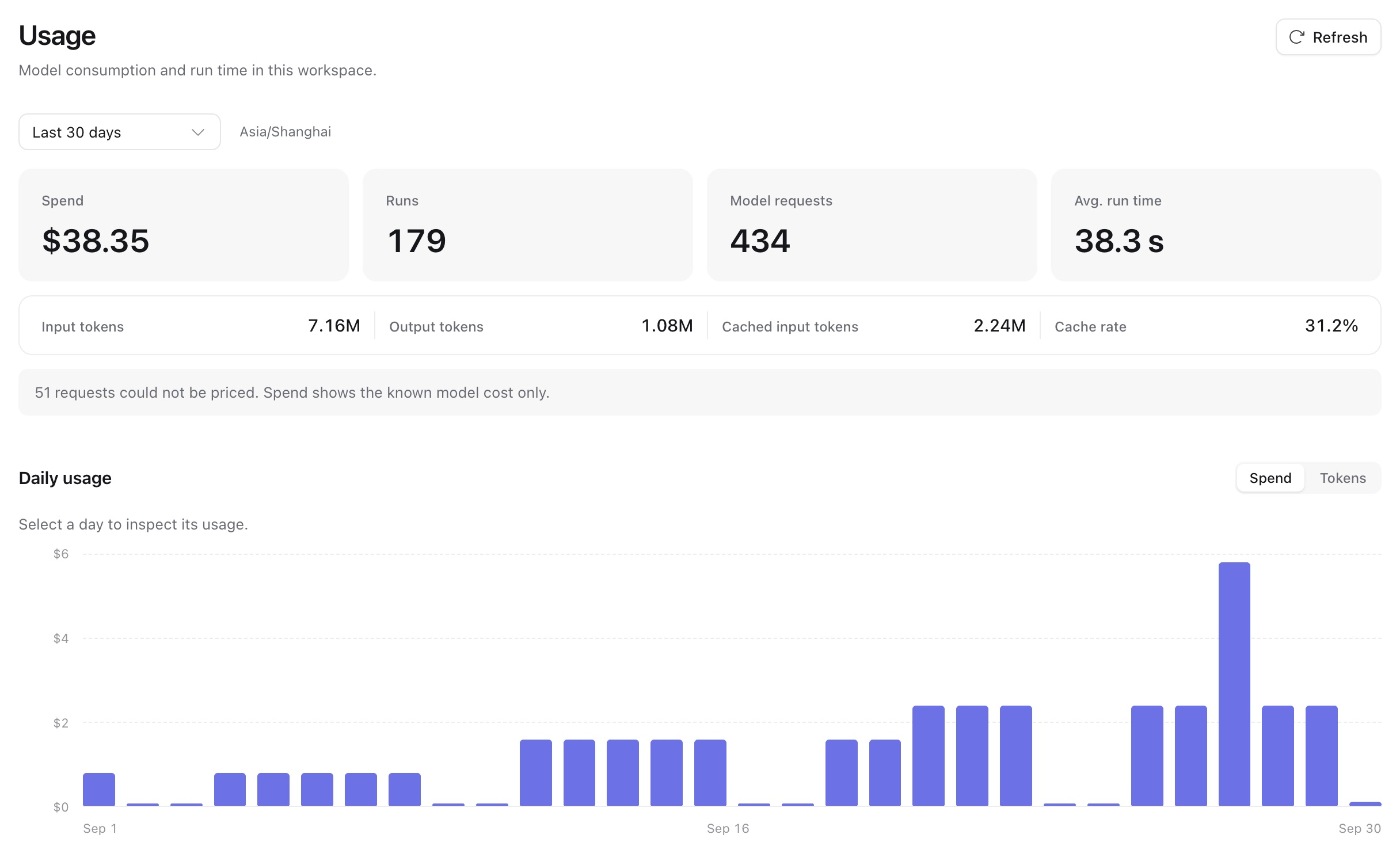Click the Output tokens 1.08M value
The width and height of the screenshot is (1400, 857).
667,326
